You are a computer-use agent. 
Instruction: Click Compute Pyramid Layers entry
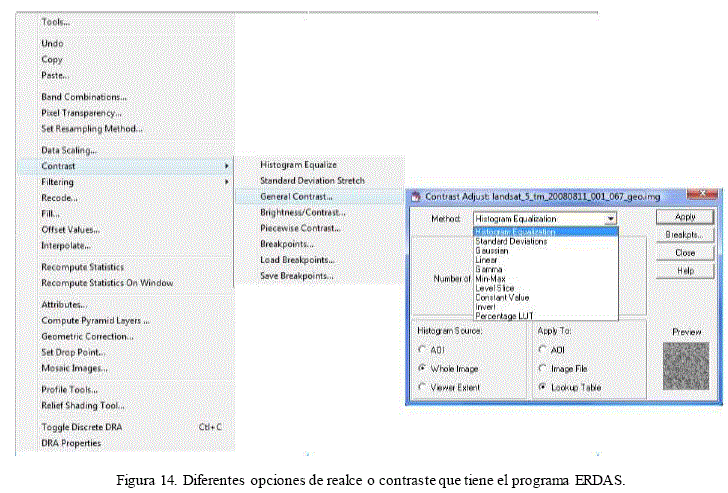(x=95, y=321)
